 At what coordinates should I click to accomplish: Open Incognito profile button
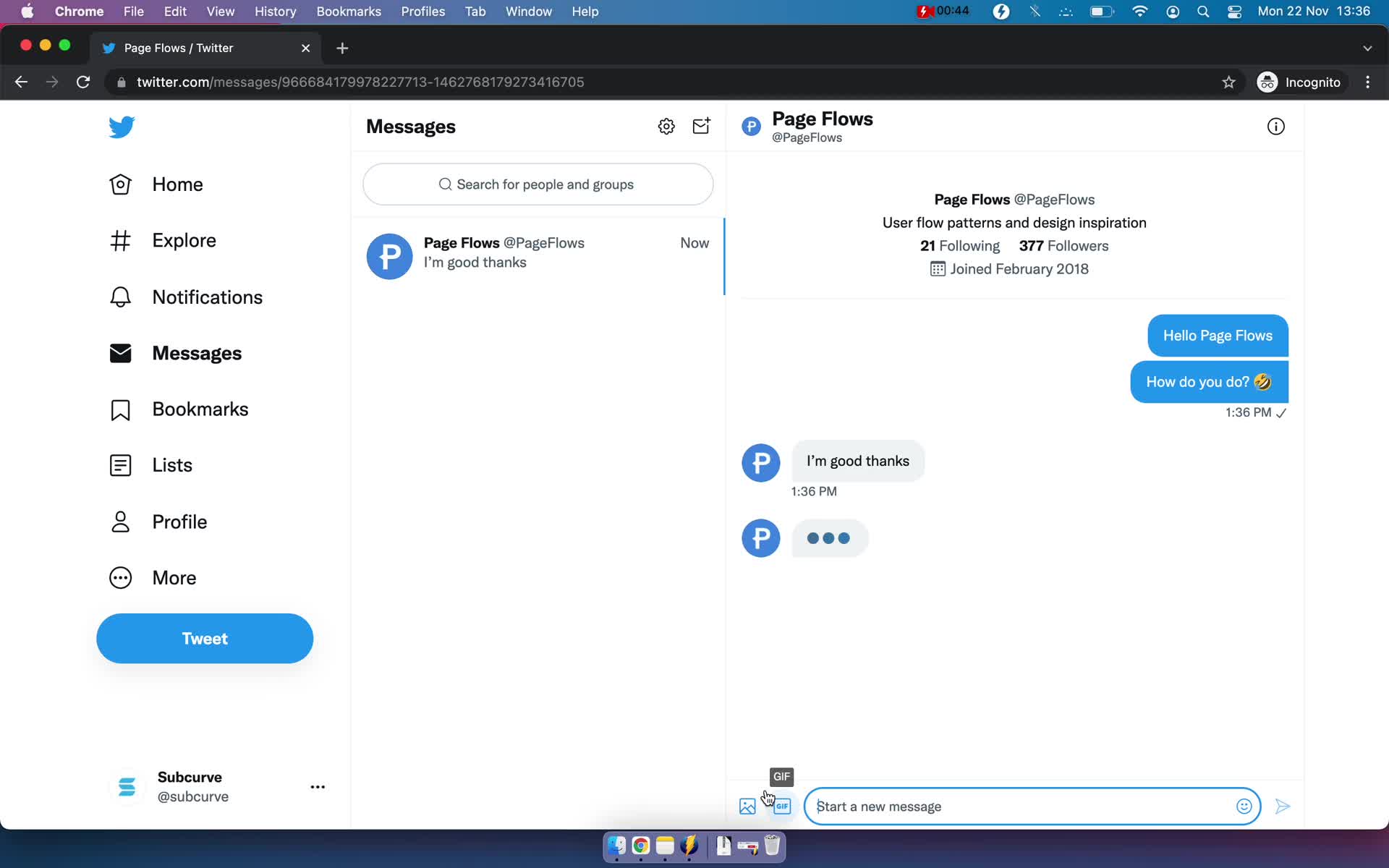[1299, 82]
